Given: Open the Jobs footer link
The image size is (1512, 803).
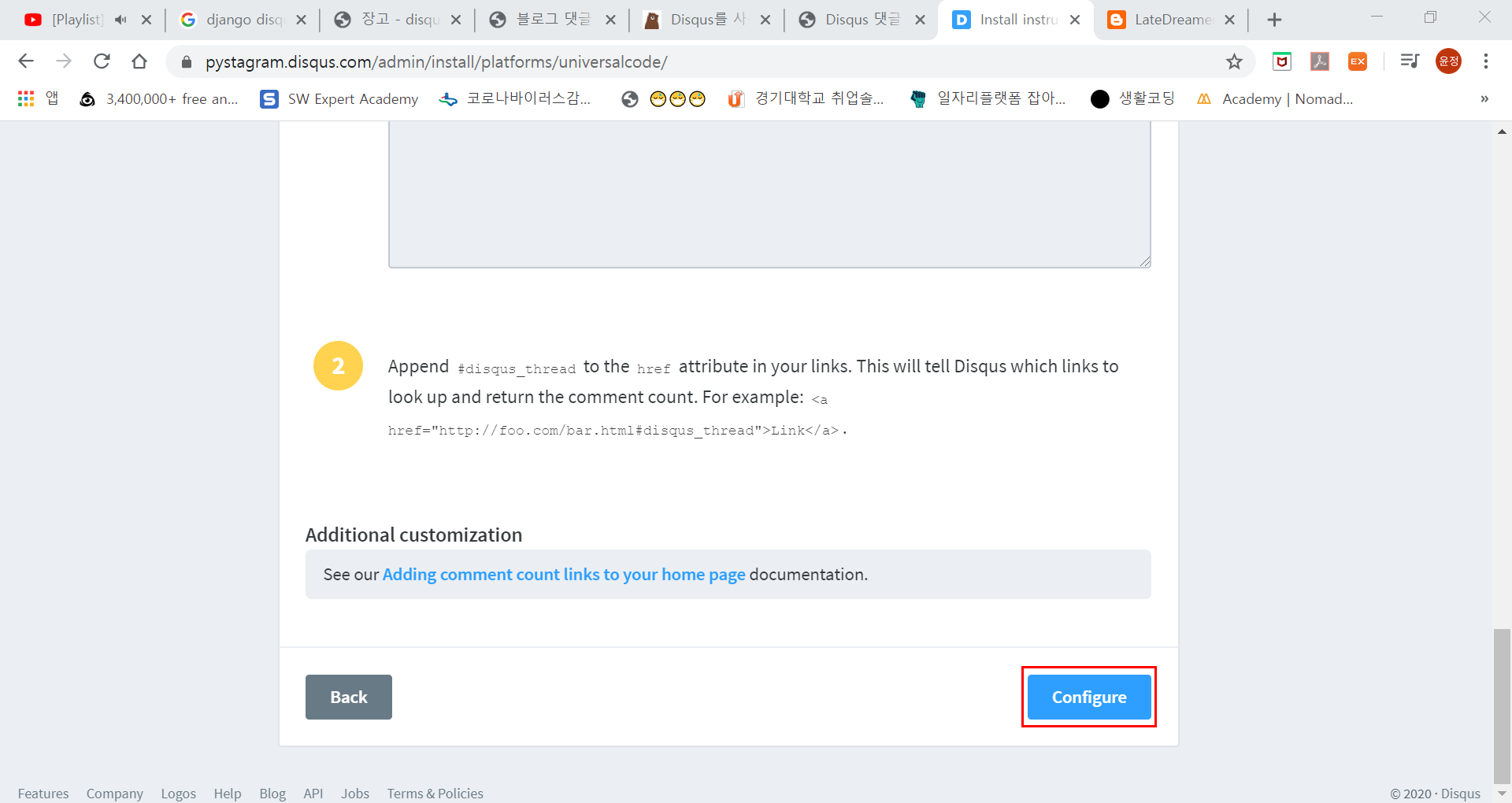Looking at the screenshot, I should pos(355,794).
